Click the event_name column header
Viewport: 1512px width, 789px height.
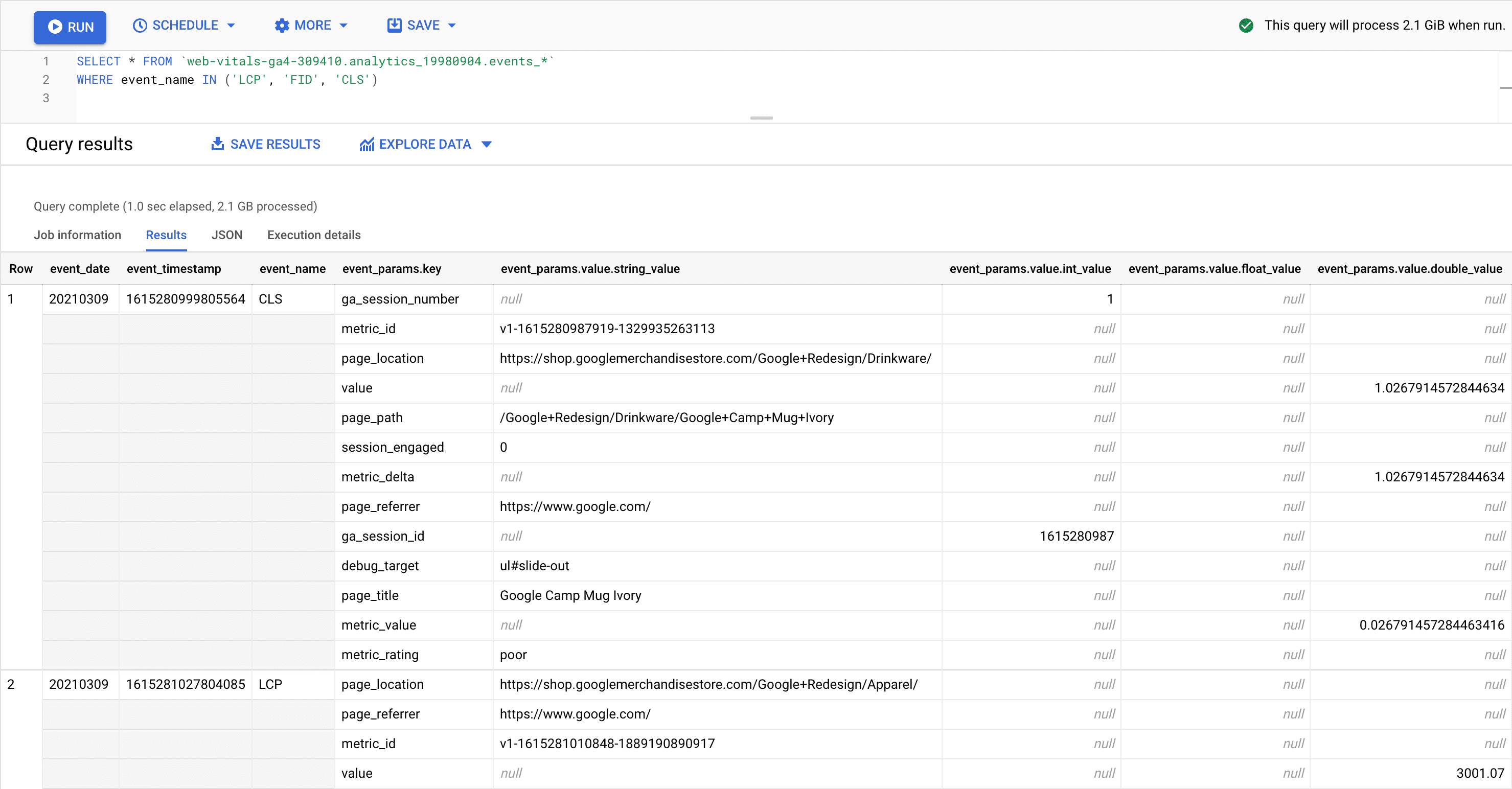(x=292, y=269)
